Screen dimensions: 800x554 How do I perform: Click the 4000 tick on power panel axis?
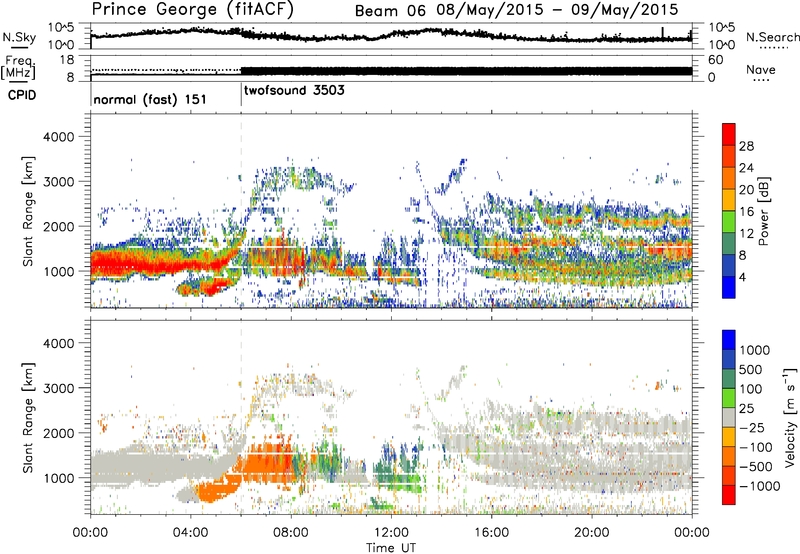pos(59,137)
